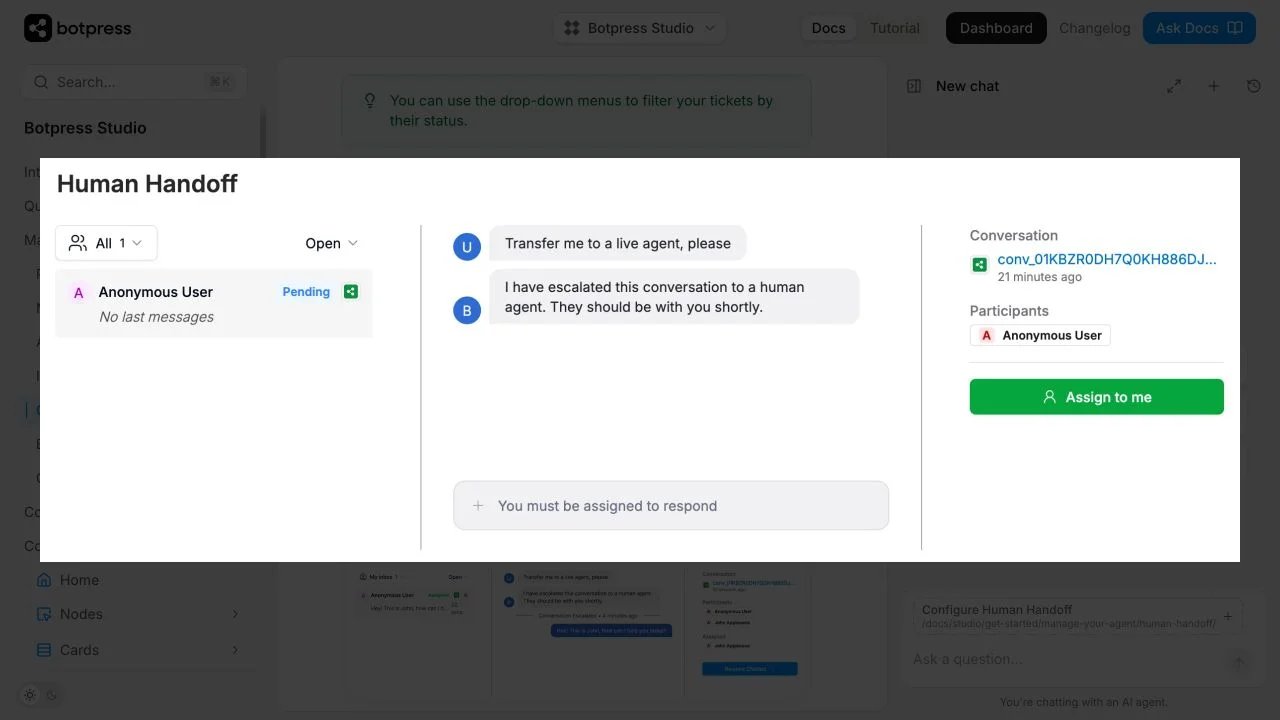Focus the Search field in sidebar
The width and height of the screenshot is (1280, 720).
pos(135,82)
